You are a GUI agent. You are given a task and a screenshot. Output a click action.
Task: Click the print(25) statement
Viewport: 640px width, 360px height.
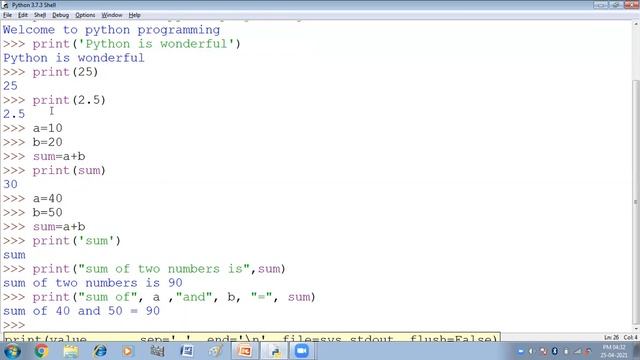pos(65,72)
